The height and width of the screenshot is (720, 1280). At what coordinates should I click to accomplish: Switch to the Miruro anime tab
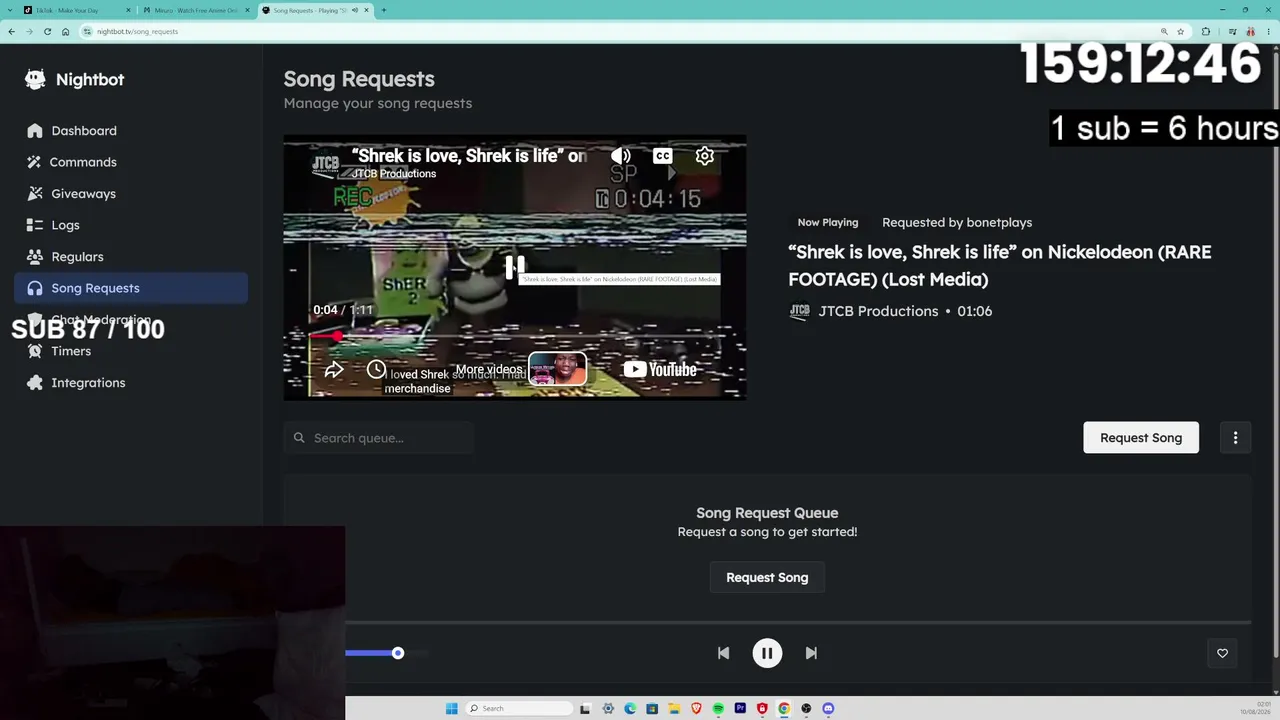click(195, 10)
